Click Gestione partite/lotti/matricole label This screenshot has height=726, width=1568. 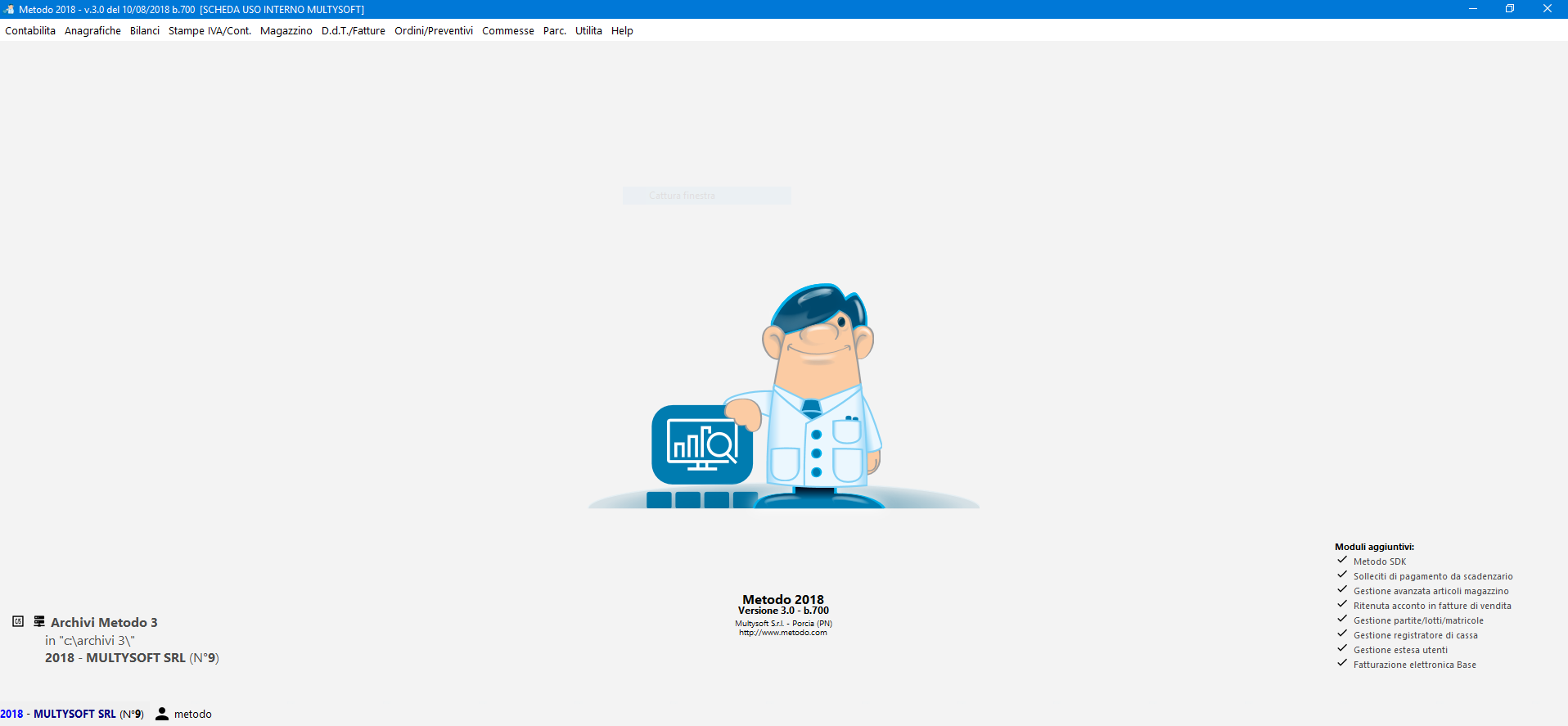pos(1418,620)
